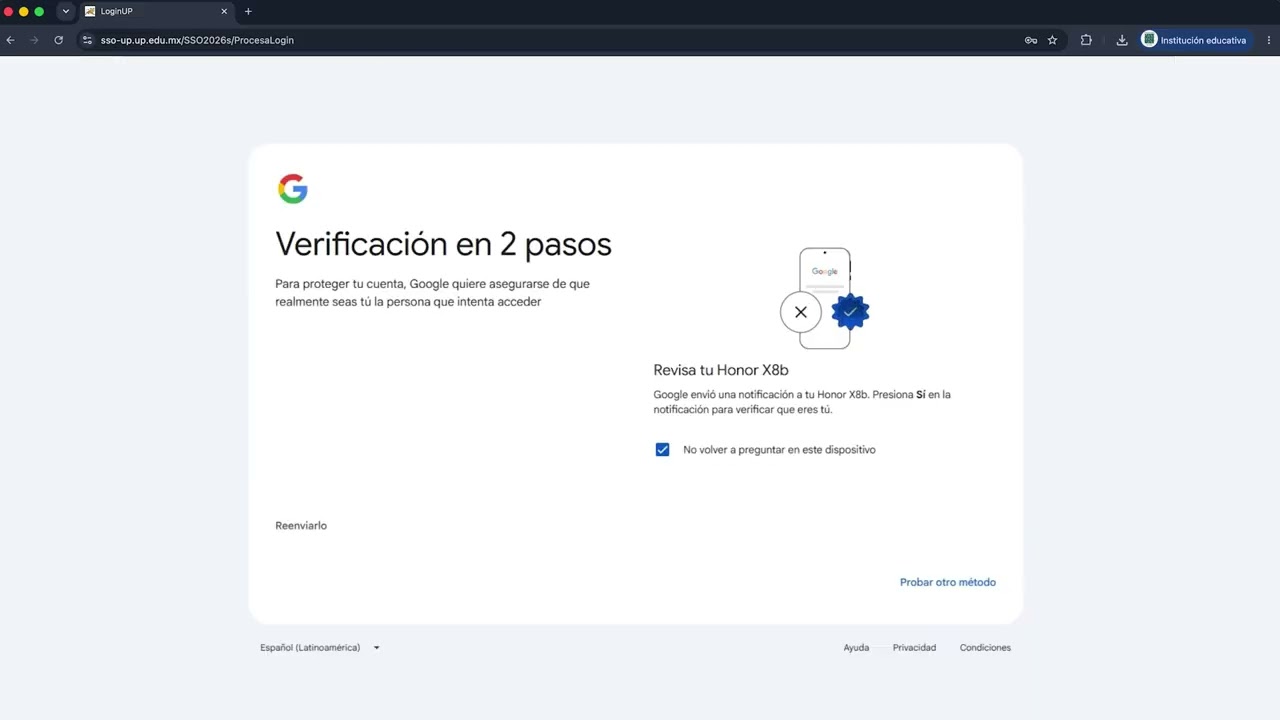Open the Español (Latinoamérica) language dropdown
1280x720 pixels.
tap(320, 648)
